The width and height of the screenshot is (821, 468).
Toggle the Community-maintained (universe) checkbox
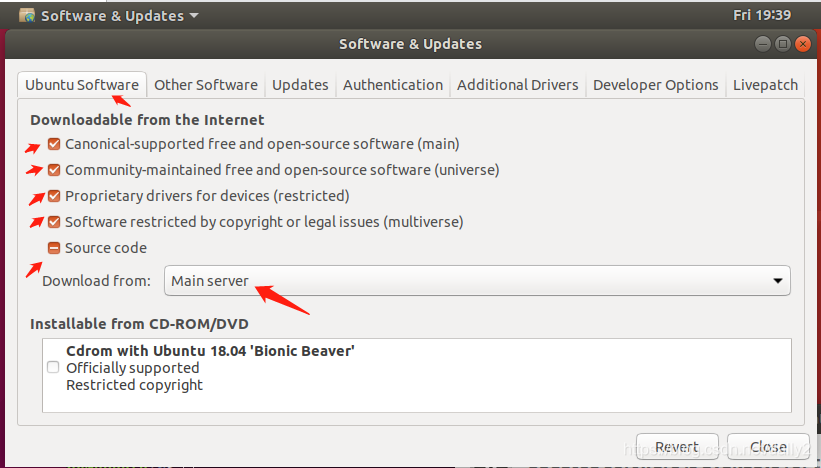click(54, 170)
